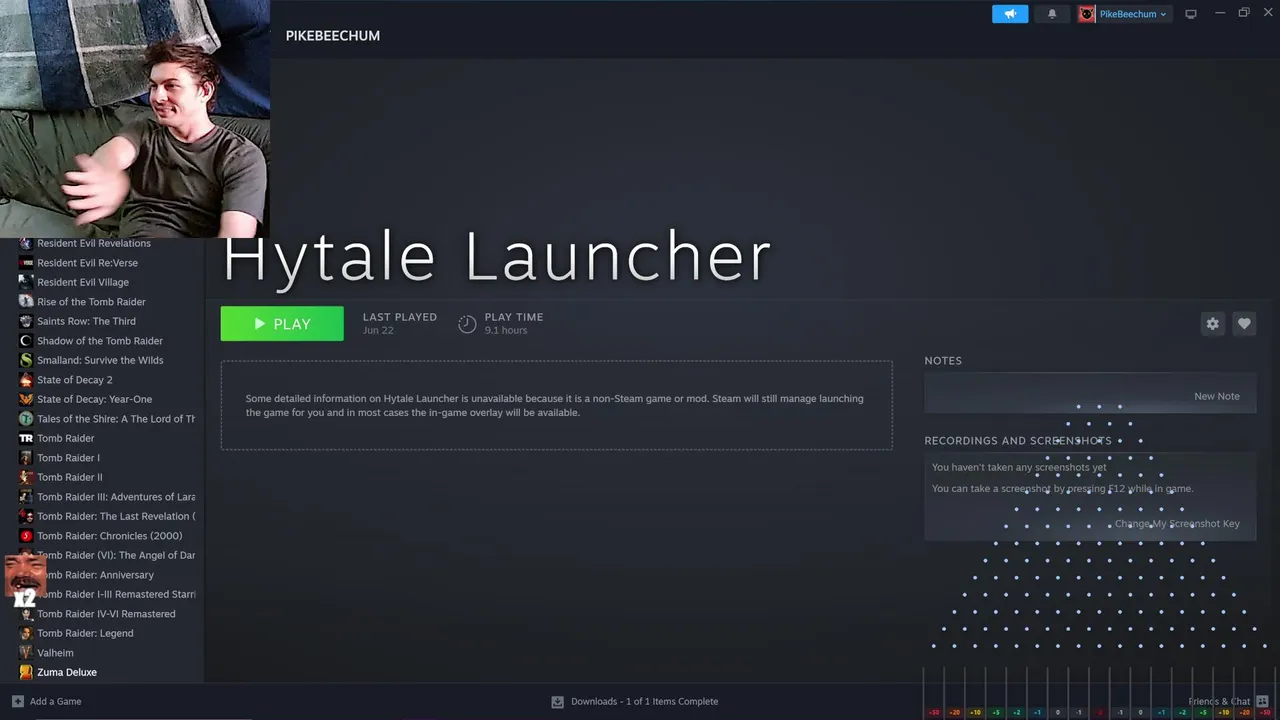
Task: Click the Valheim game icon
Action: pyautogui.click(x=26, y=653)
